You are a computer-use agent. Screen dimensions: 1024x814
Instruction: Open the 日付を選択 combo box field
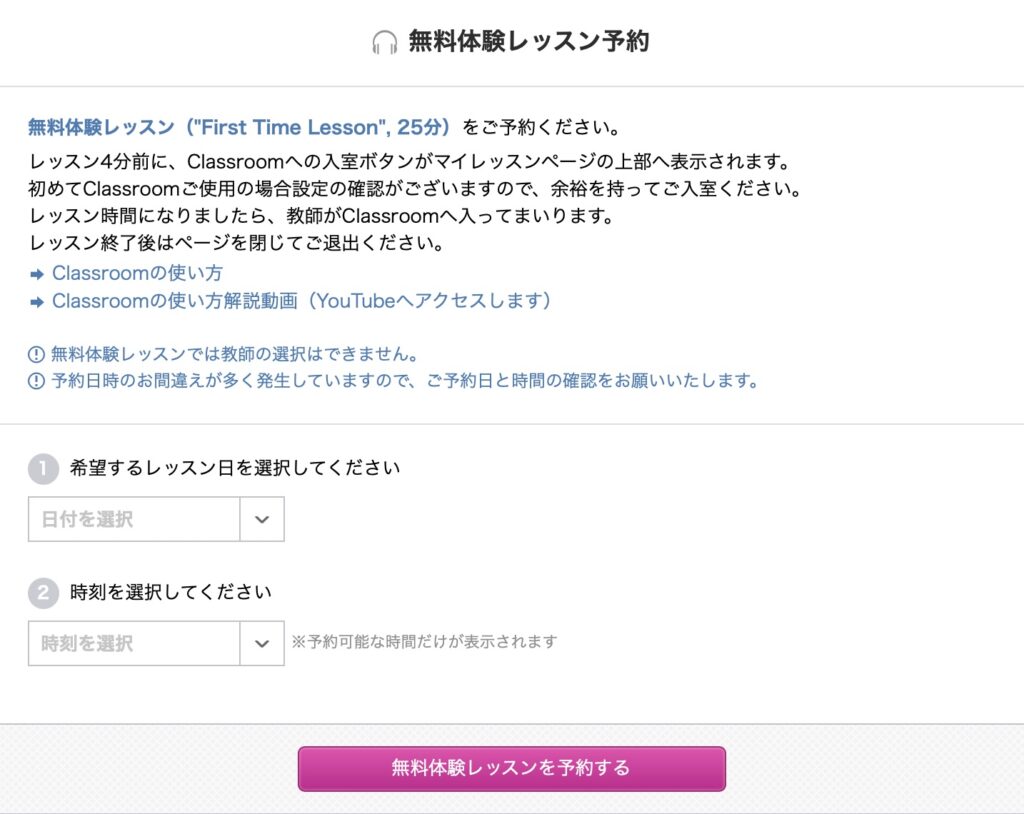(x=156, y=519)
